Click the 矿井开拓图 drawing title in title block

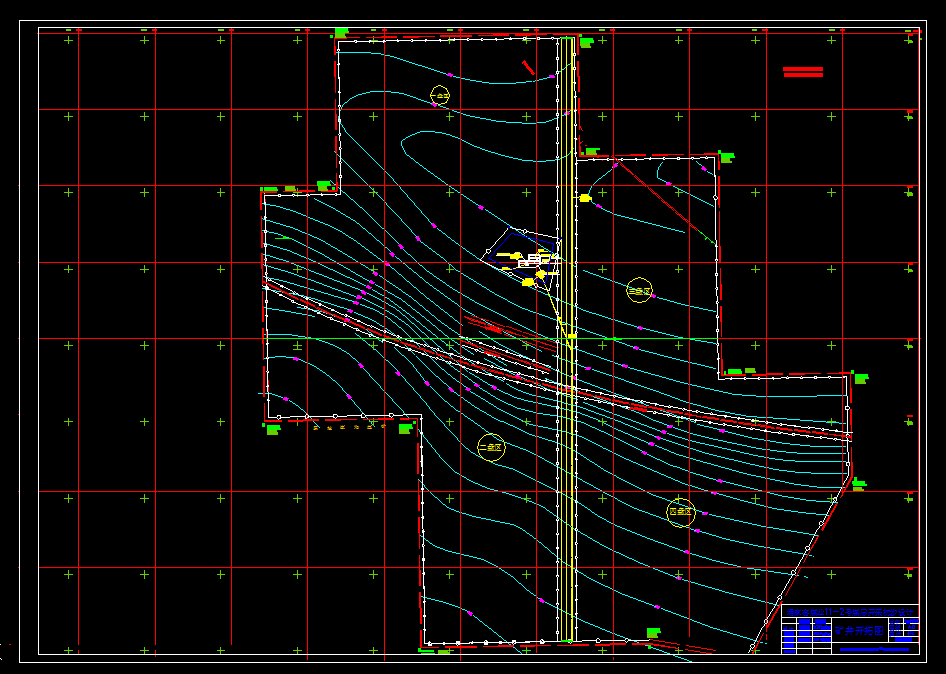859,631
